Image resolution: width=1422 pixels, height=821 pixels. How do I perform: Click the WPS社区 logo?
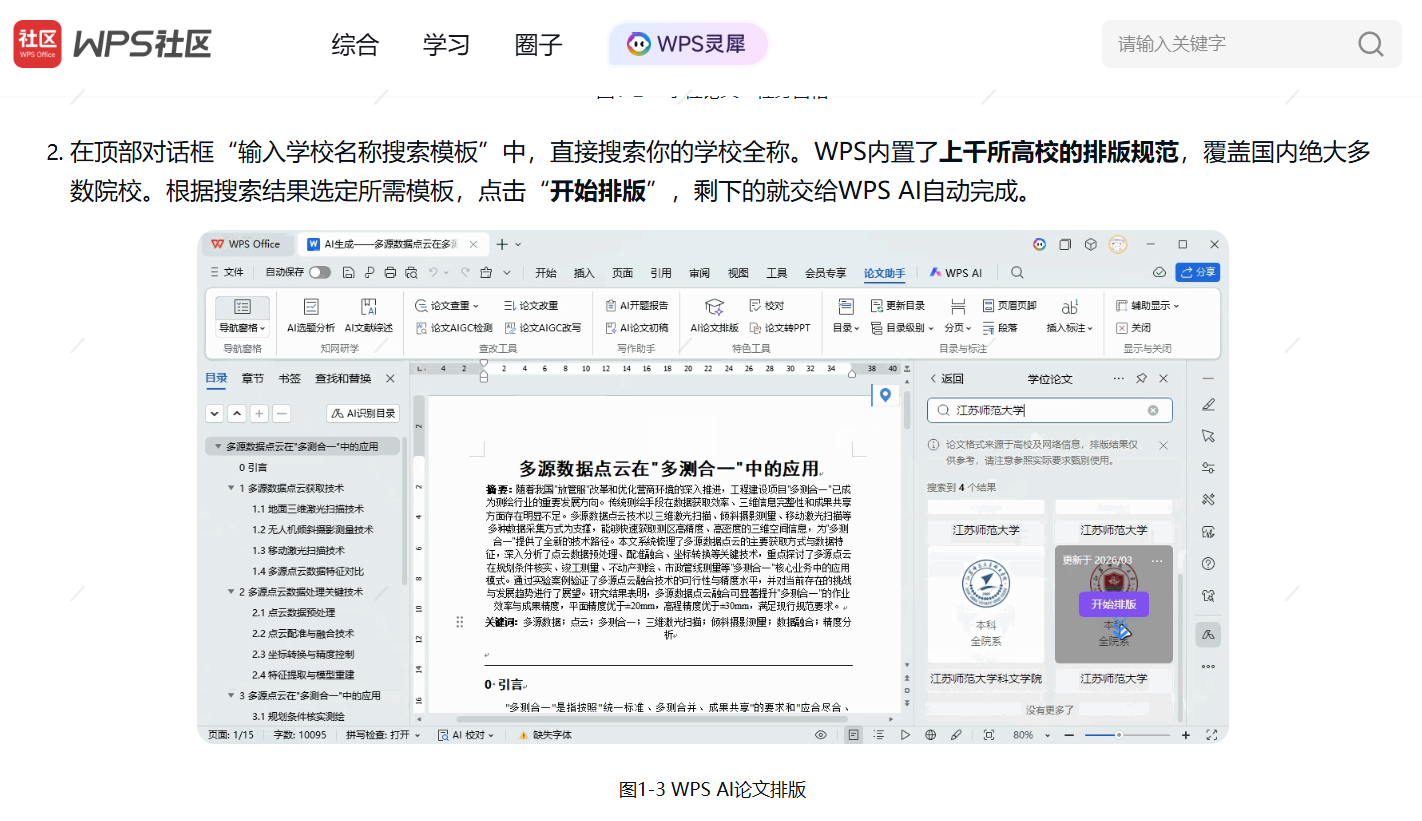112,44
